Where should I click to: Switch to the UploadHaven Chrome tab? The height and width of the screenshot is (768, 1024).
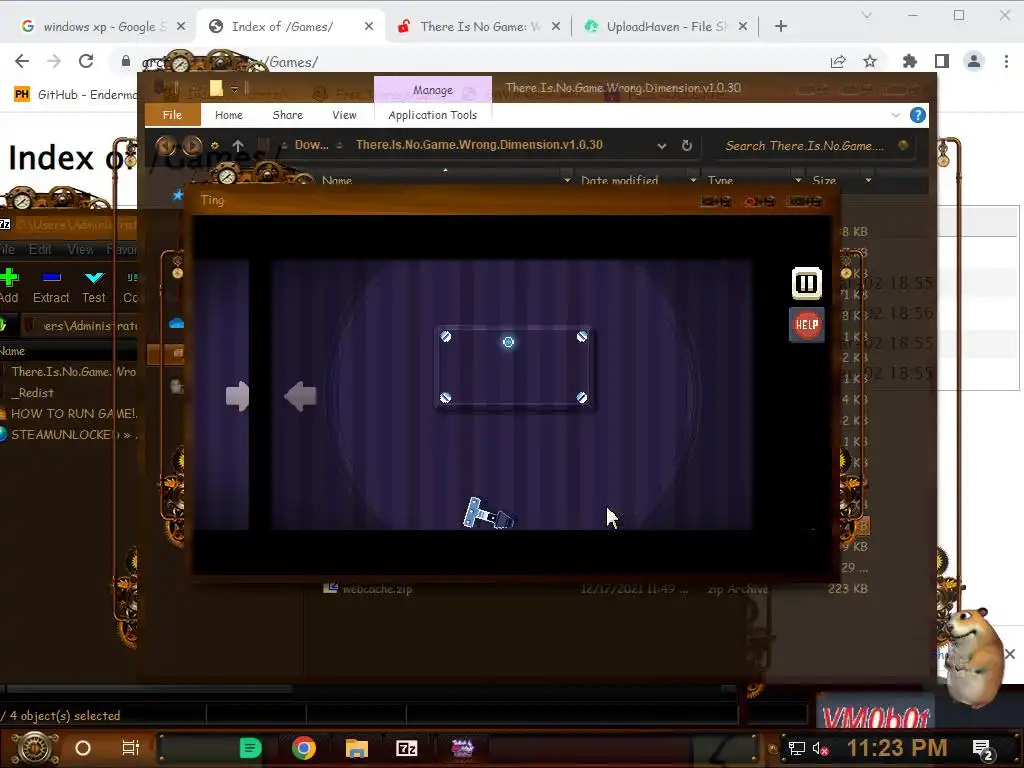tap(665, 26)
